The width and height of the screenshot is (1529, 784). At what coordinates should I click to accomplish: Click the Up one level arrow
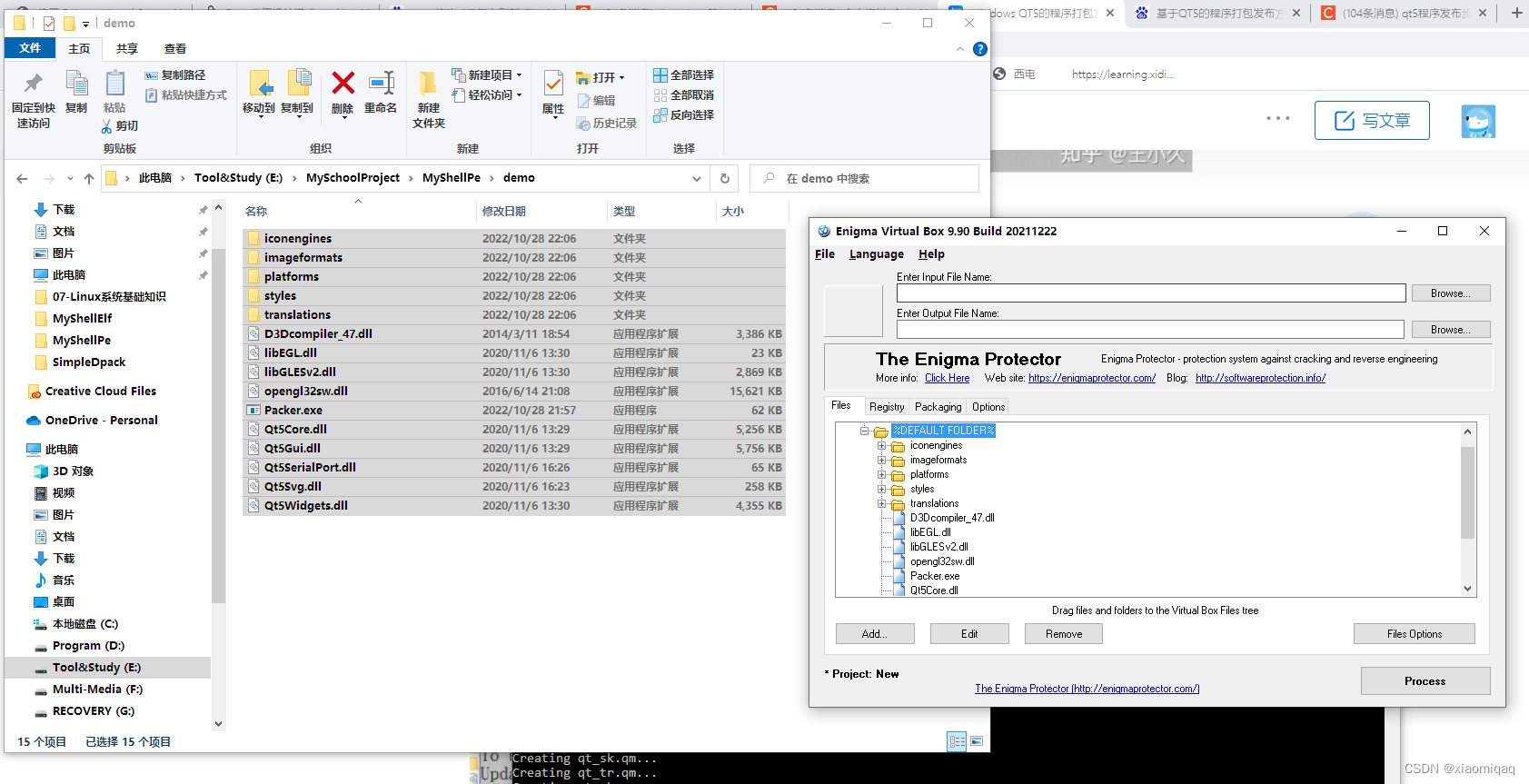(x=88, y=179)
